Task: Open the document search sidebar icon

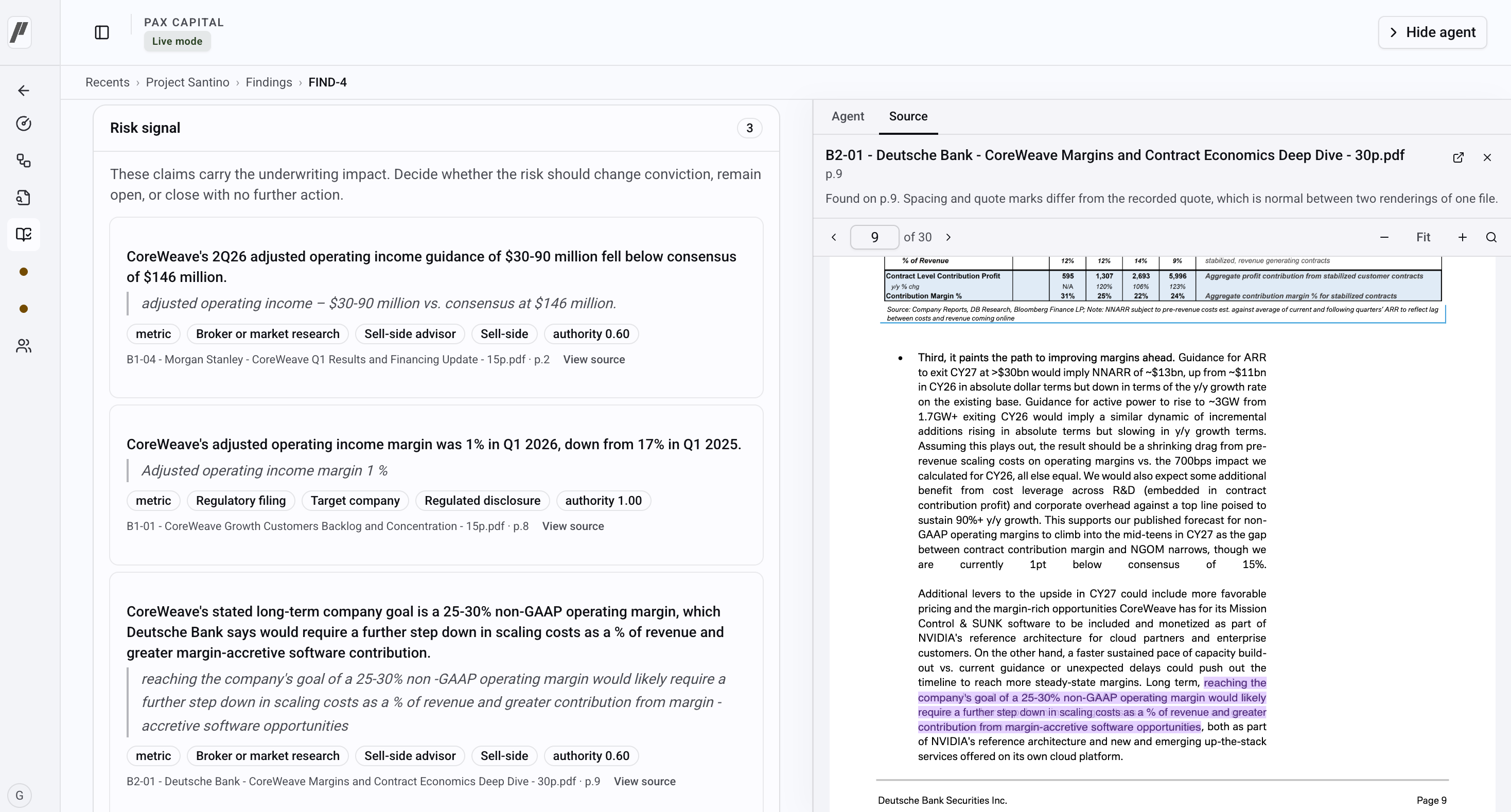Action: click(24, 198)
